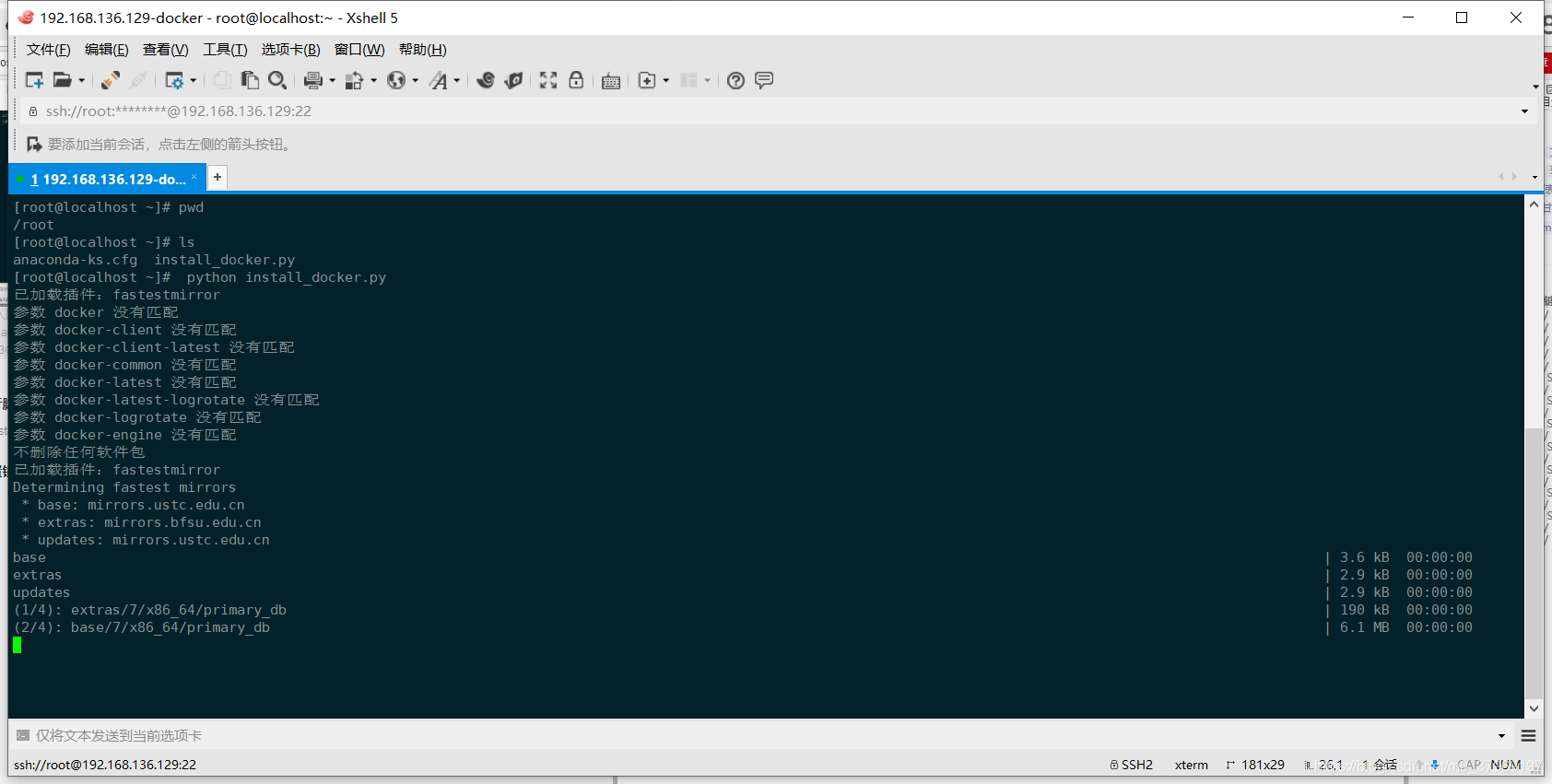Open the tab list dropdown arrow
This screenshot has height=784, width=1552.
[x=1534, y=177]
